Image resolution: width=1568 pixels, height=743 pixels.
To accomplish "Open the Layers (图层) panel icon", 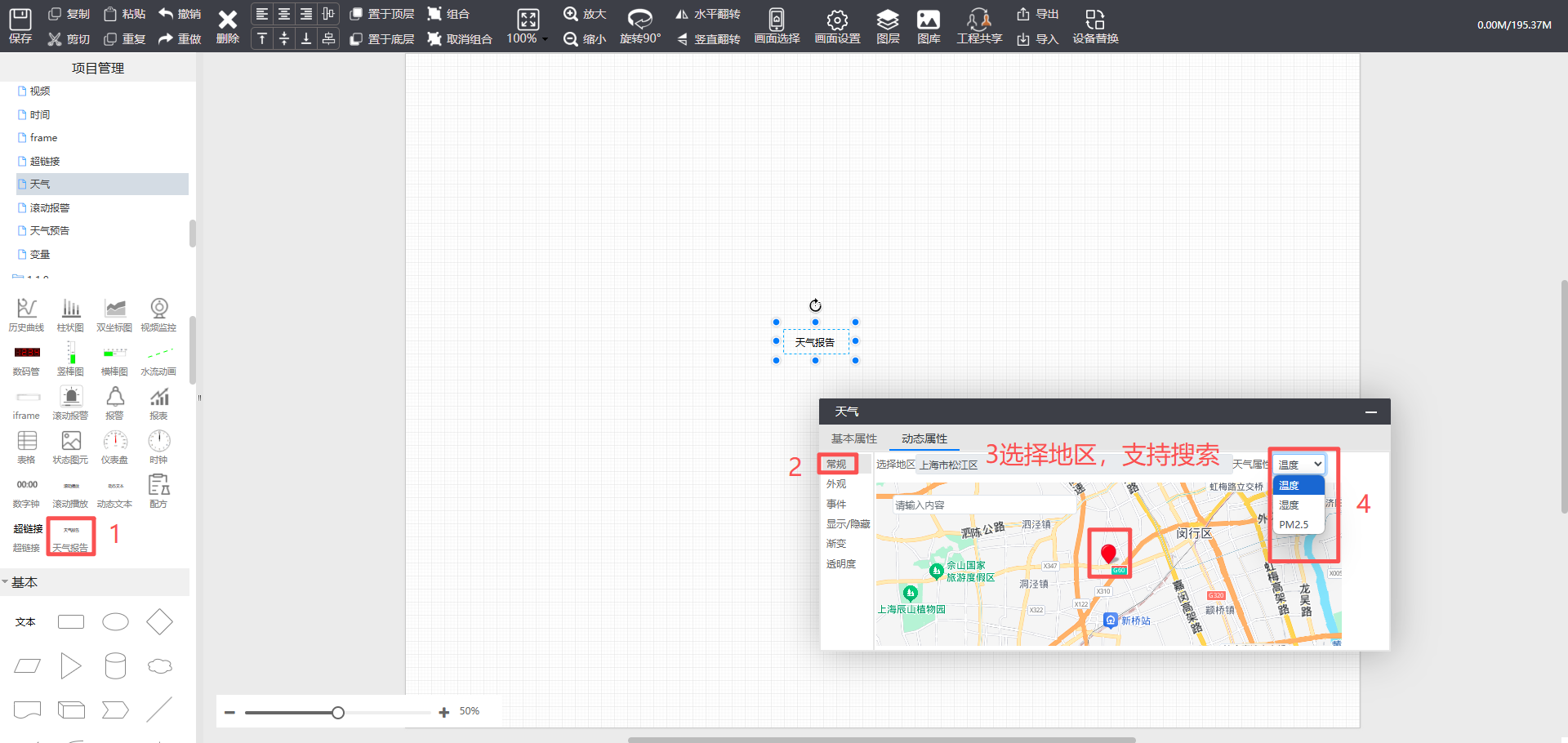I will point(887,20).
